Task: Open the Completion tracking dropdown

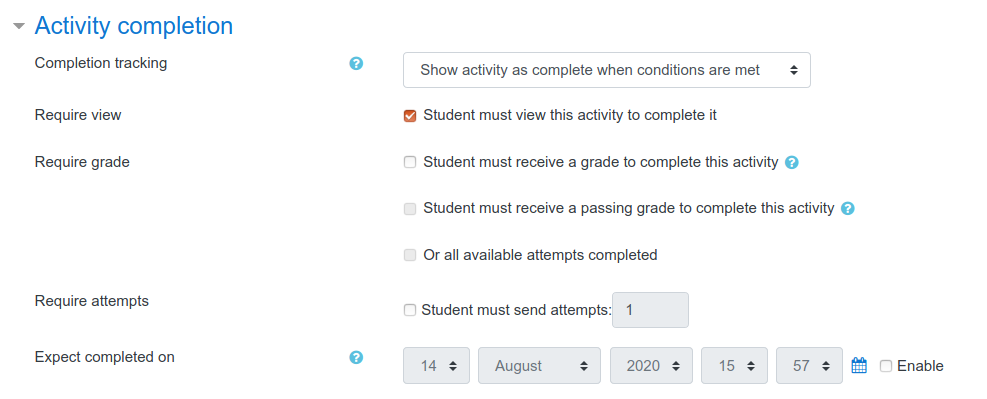Action: [607, 70]
